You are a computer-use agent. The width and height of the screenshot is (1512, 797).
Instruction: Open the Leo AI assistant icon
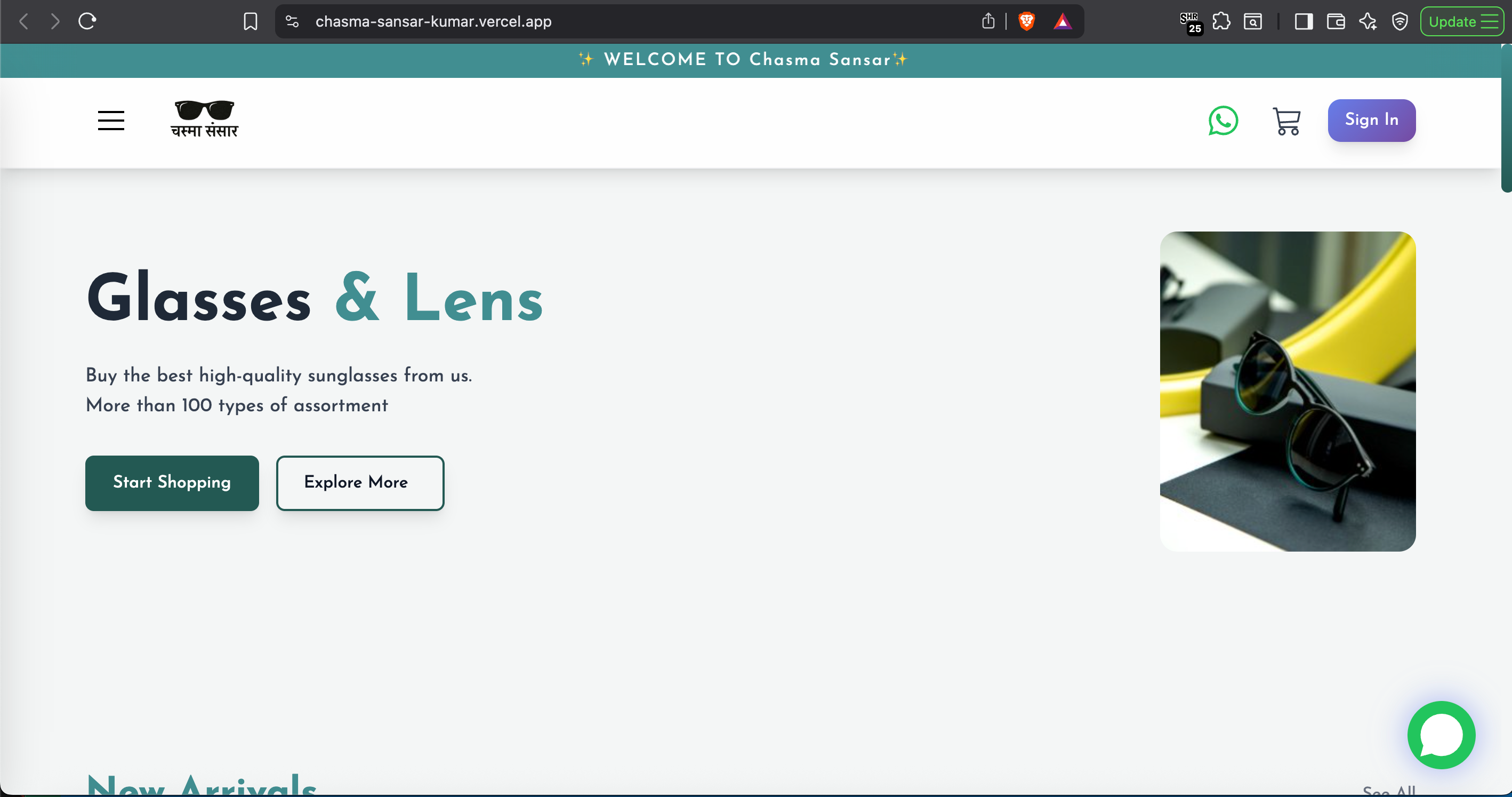click(1368, 22)
